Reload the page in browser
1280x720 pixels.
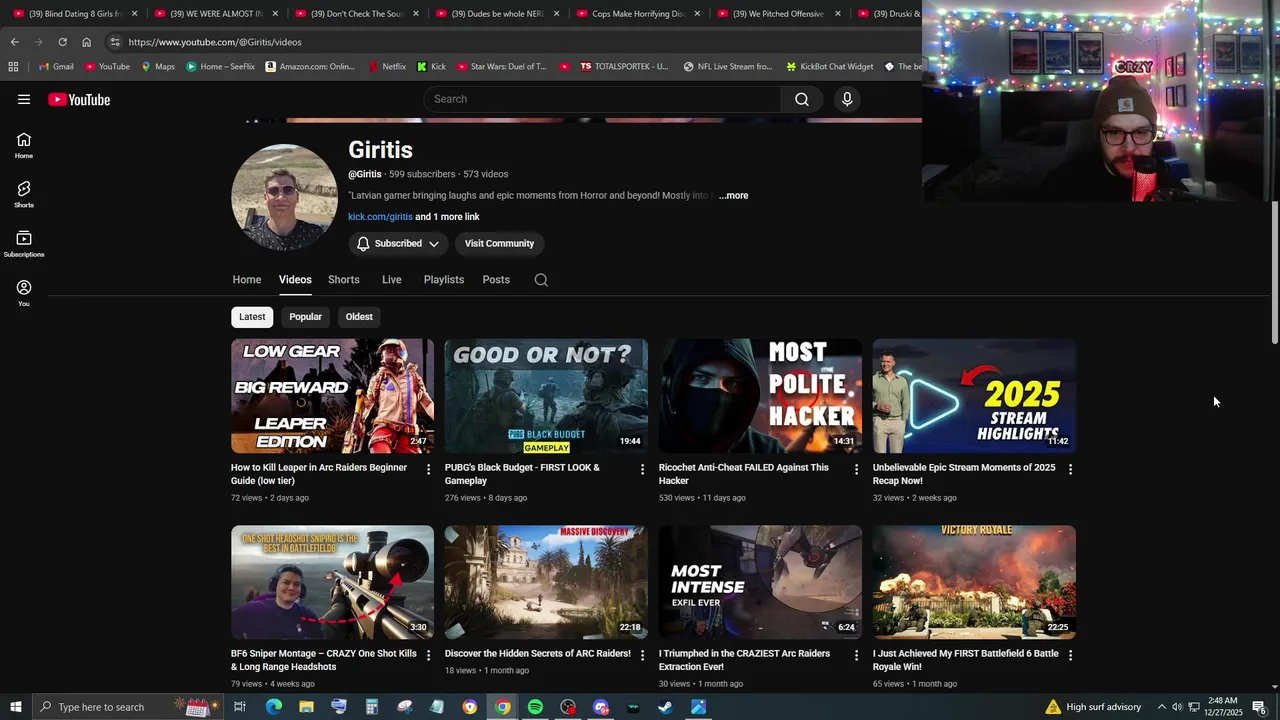[62, 42]
